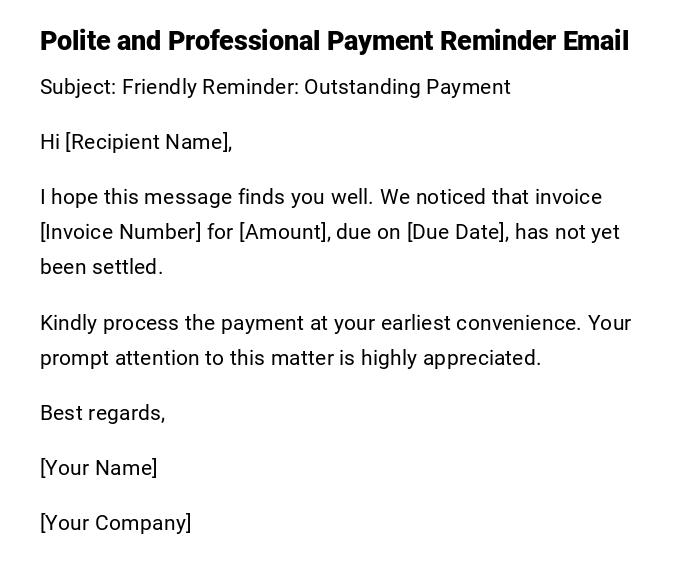This screenshot has width=700, height=586.
Task: Click "Friendly Reminder:" in the subject line
Action: (x=210, y=87)
